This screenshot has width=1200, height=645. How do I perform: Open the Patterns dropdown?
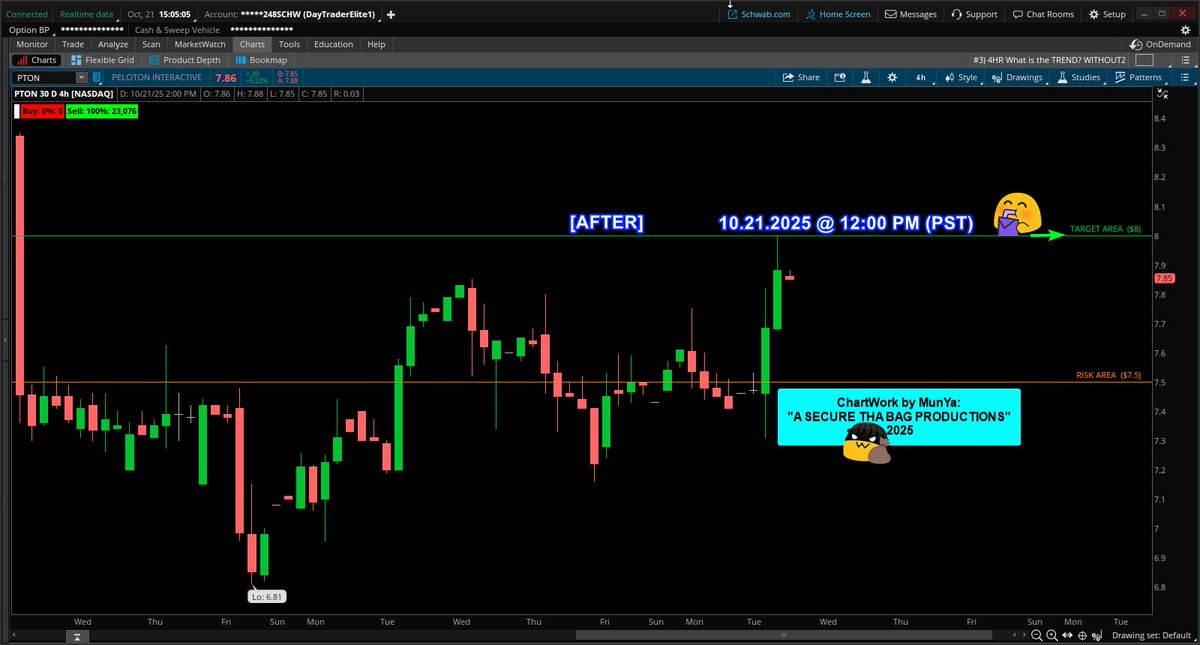[1140, 77]
